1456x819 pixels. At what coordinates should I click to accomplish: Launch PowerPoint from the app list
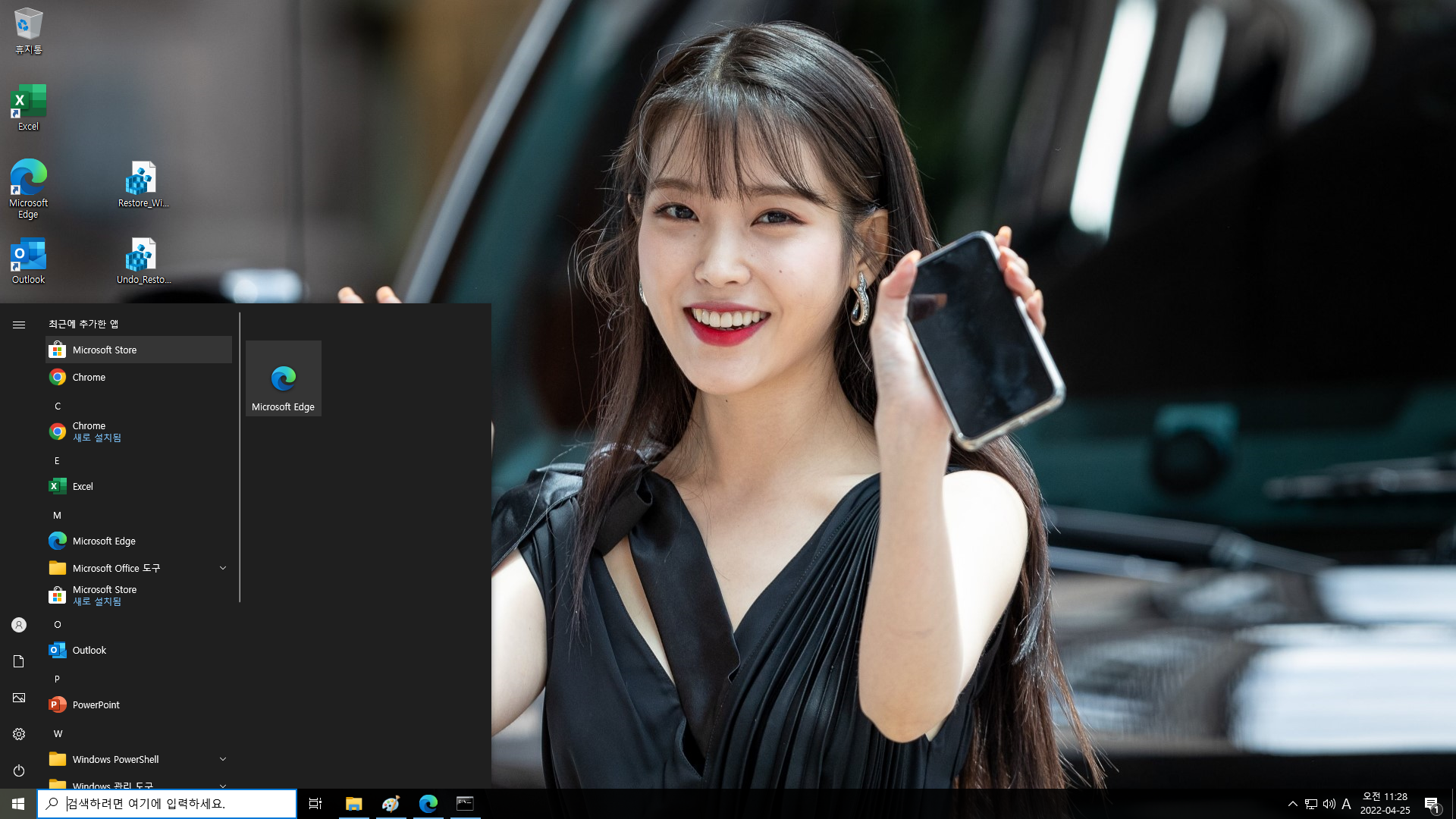pyautogui.click(x=139, y=704)
